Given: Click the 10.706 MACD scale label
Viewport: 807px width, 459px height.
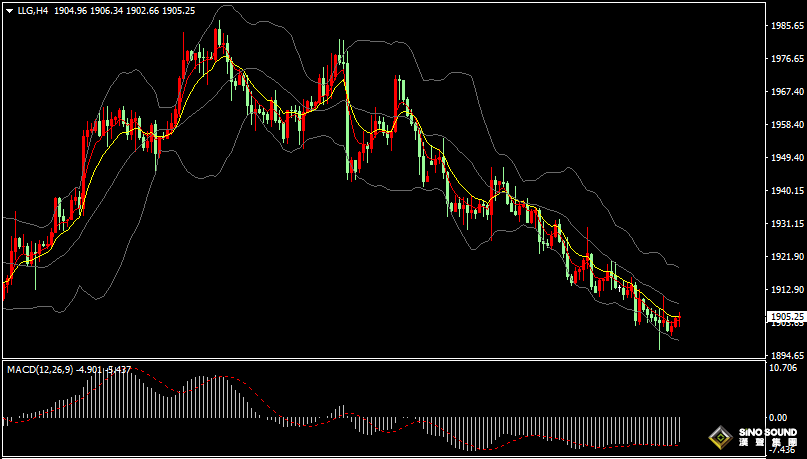Looking at the screenshot, I should pos(785,368).
